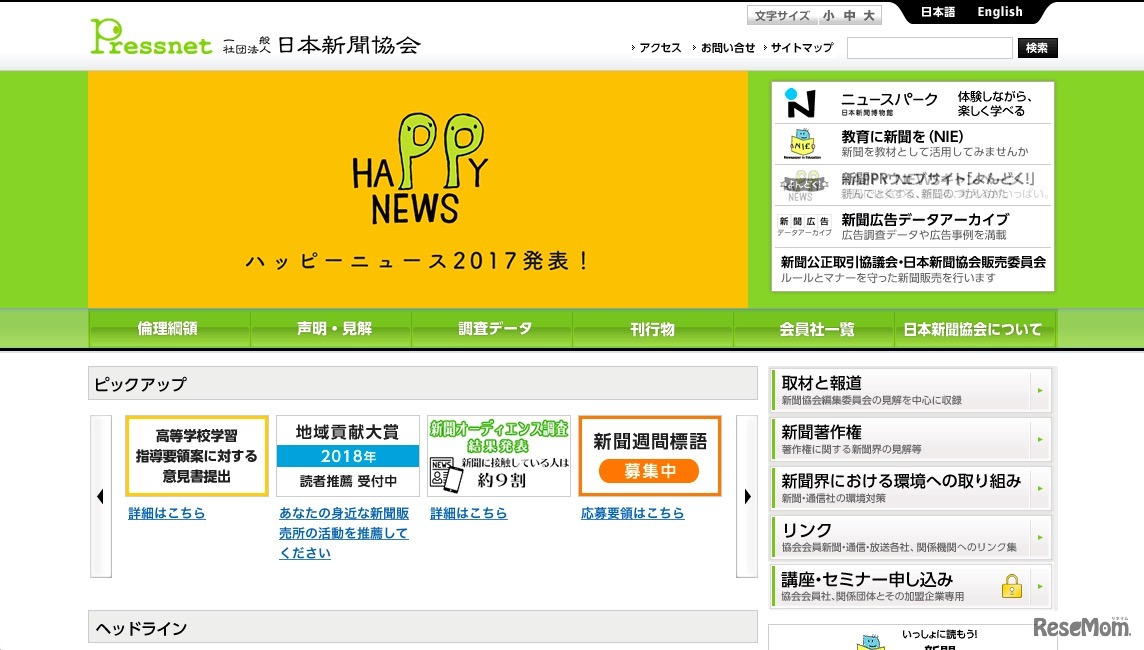Open 会員社一覧 in the navigation menu

816,329
